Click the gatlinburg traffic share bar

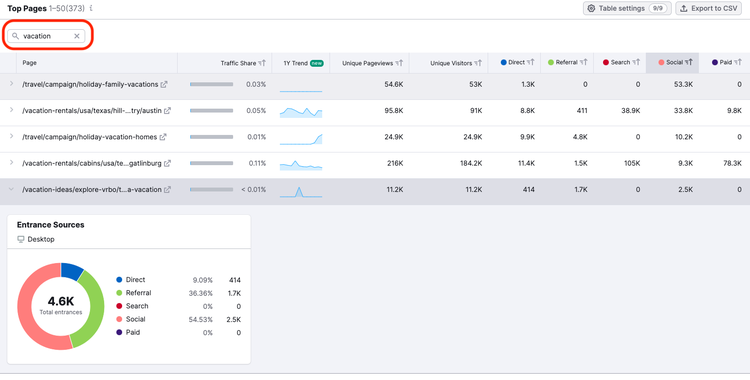pos(211,163)
